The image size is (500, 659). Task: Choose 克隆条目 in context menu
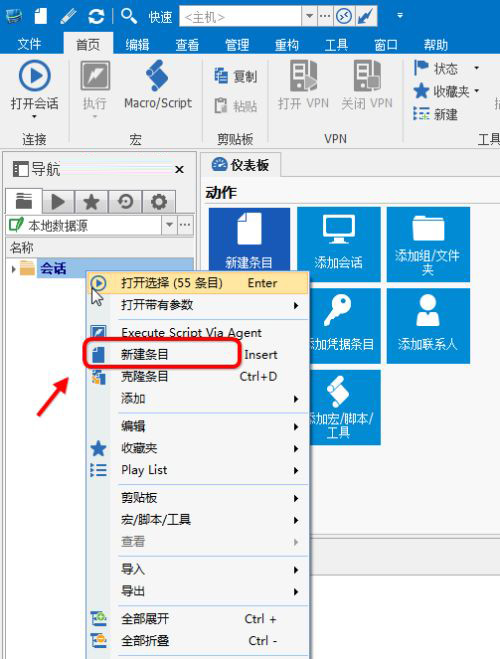(198, 376)
